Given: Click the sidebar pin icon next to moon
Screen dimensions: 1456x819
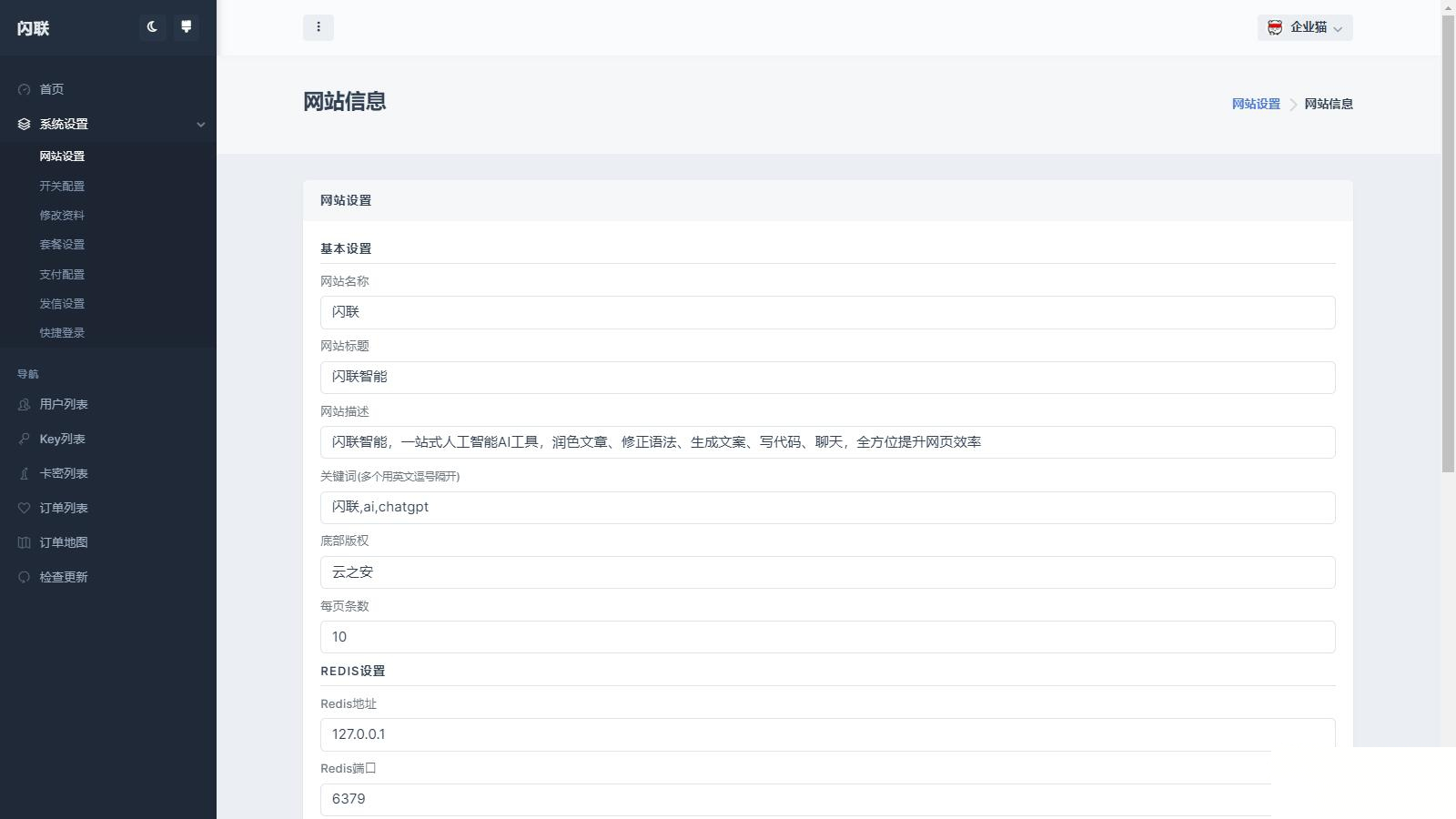Looking at the screenshot, I should 186,27.
